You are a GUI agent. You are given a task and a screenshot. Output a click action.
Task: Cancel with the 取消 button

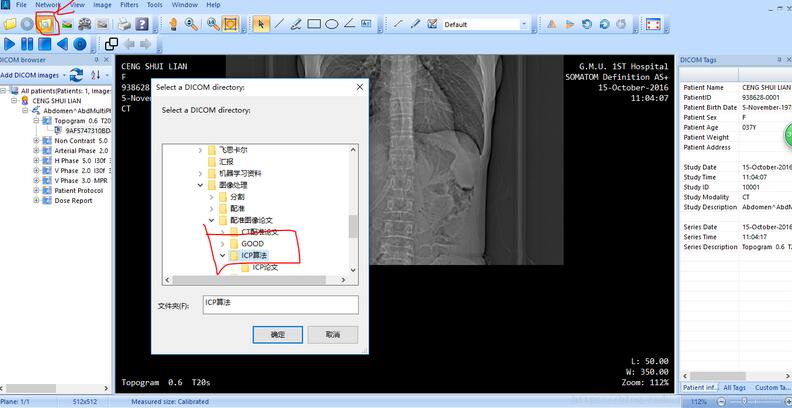[333, 334]
